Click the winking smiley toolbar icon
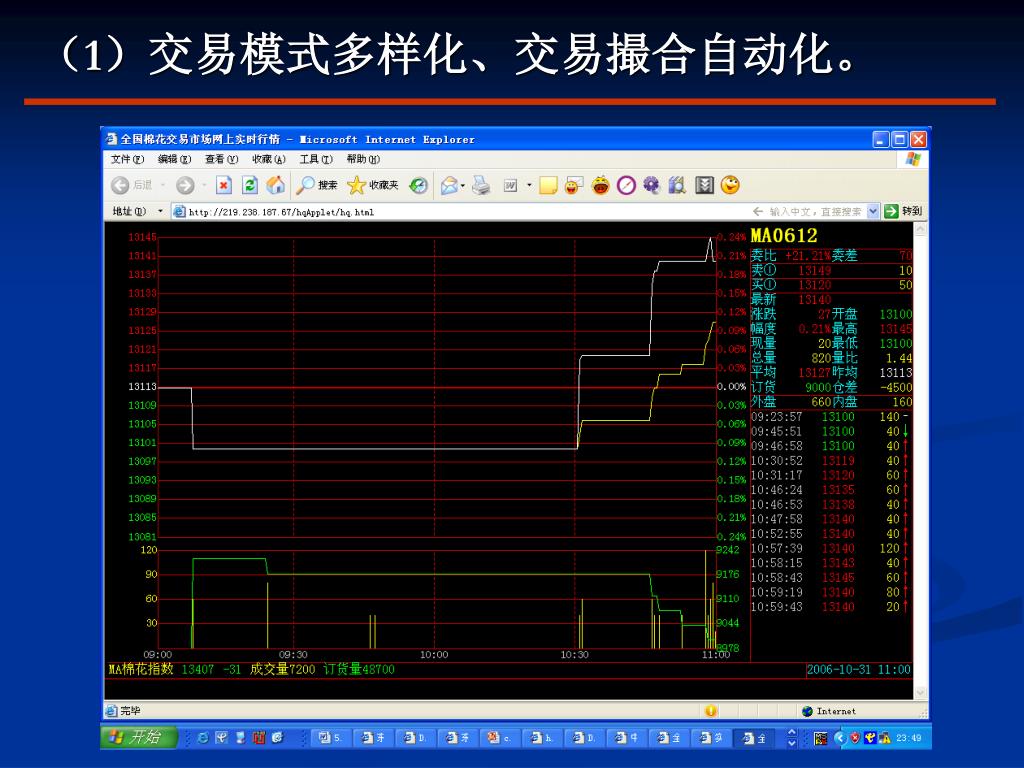This screenshot has width=1024, height=768. [730, 185]
